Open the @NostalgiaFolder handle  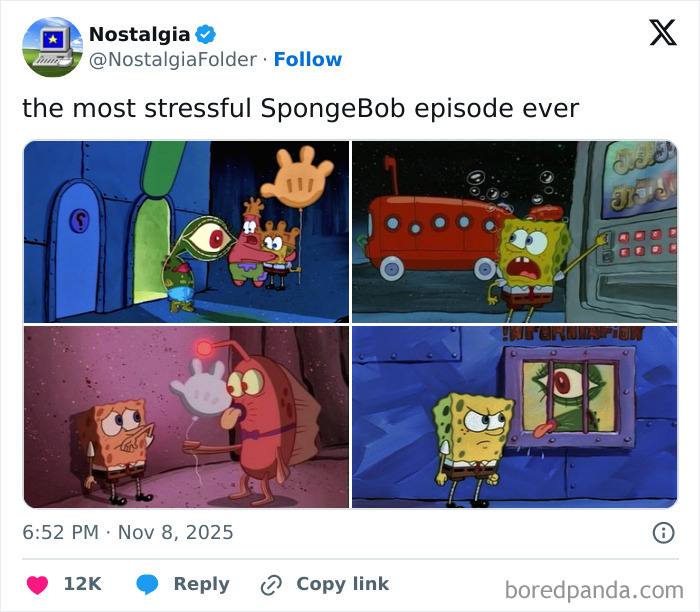tap(173, 59)
